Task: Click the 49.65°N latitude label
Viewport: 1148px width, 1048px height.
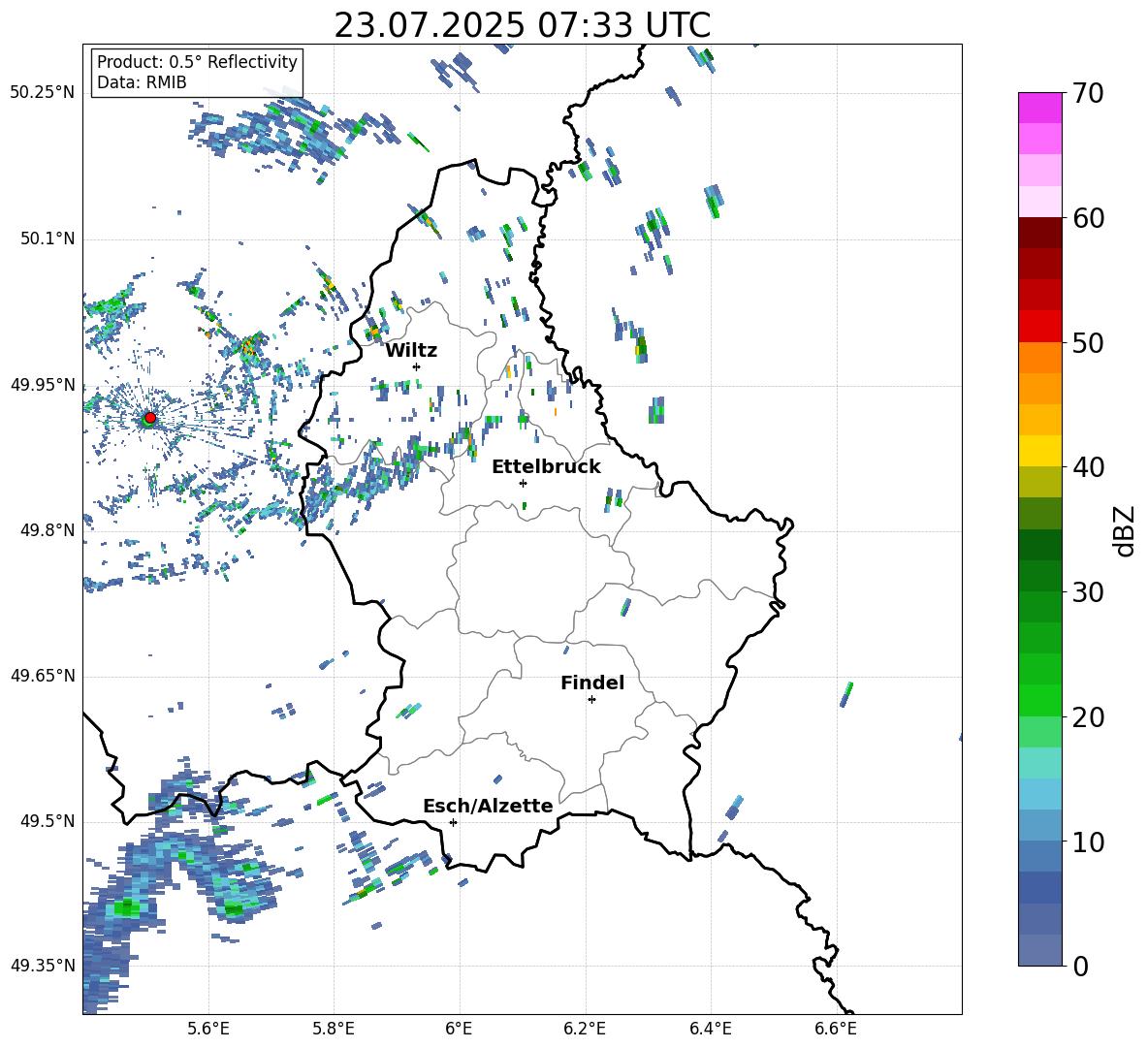Action: pos(43,675)
